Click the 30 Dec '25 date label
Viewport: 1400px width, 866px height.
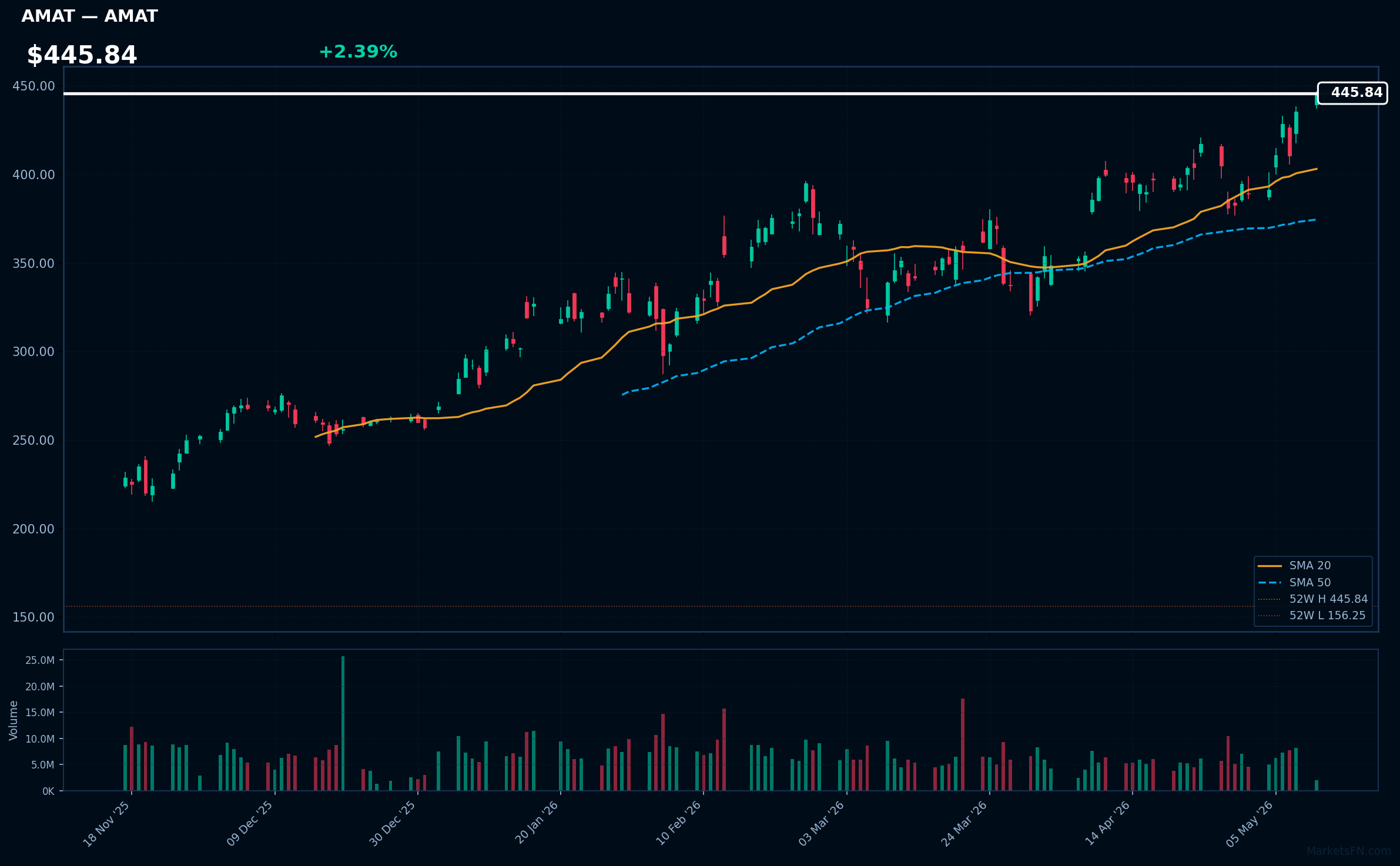pyautogui.click(x=393, y=824)
